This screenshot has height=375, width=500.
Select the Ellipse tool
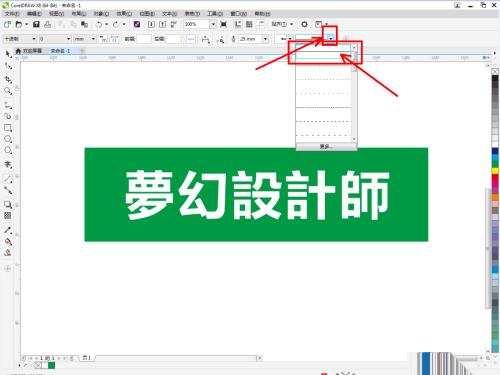click(8, 139)
